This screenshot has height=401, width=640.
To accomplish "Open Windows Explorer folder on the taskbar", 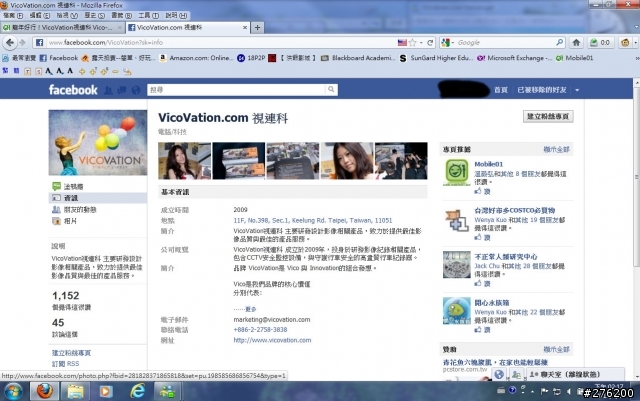I will coord(76,391).
